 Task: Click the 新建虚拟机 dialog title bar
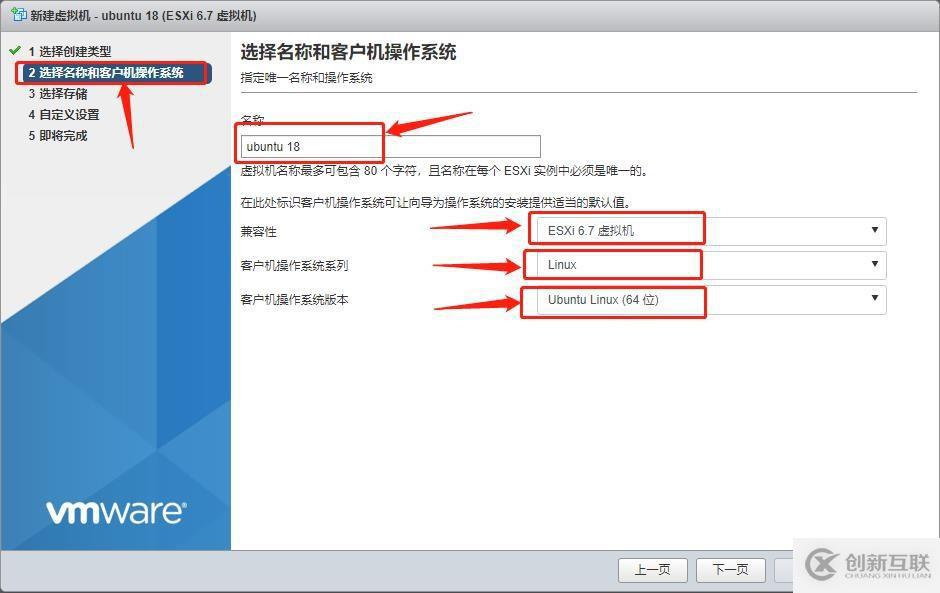tap(470, 15)
